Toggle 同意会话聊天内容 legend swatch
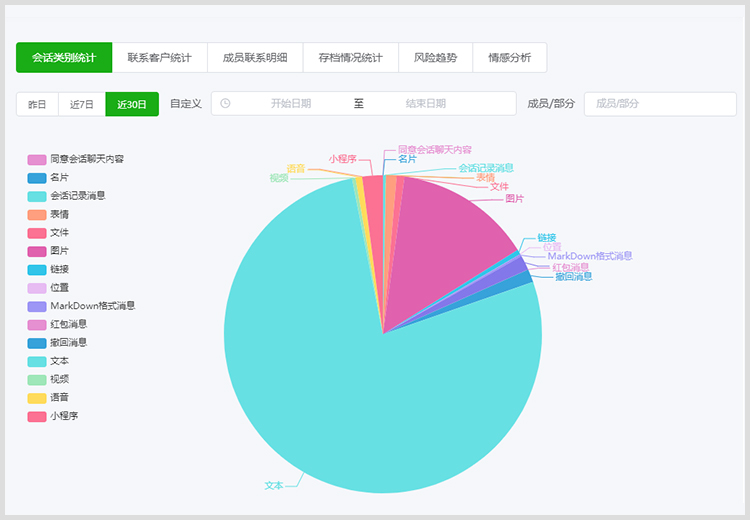The image size is (750, 520). click(37, 159)
